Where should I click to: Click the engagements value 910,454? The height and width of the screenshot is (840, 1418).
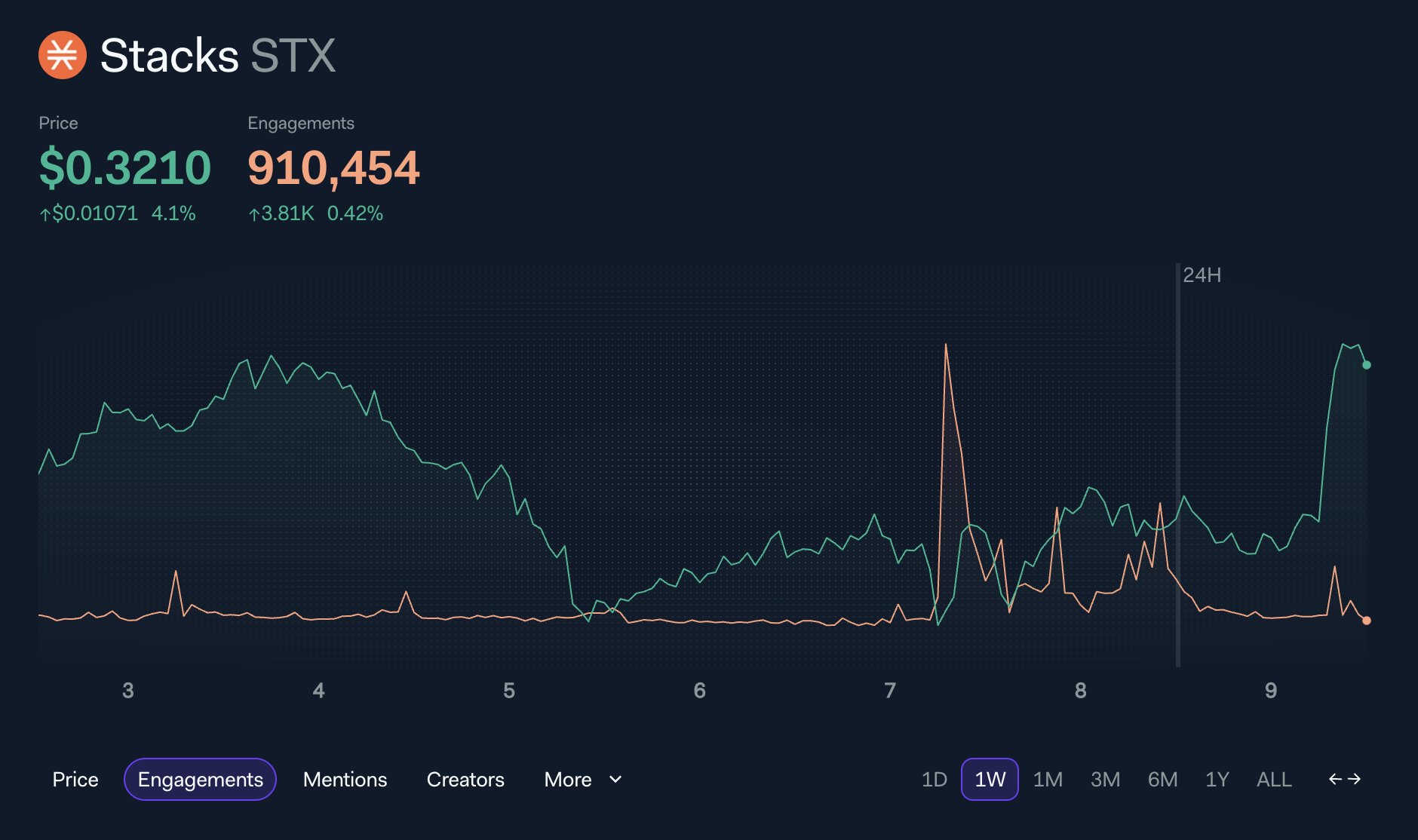pos(333,167)
